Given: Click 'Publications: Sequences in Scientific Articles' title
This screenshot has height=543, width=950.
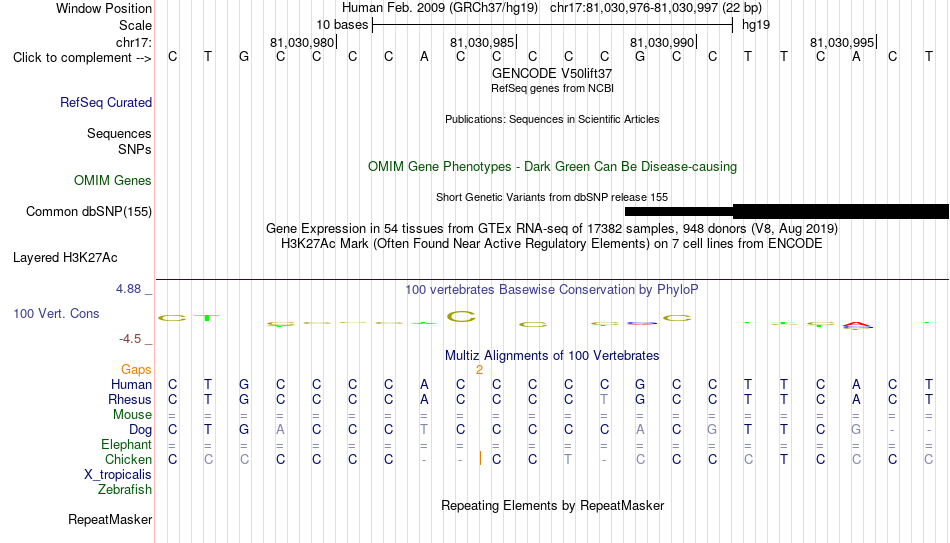Looking at the screenshot, I should 552,119.
